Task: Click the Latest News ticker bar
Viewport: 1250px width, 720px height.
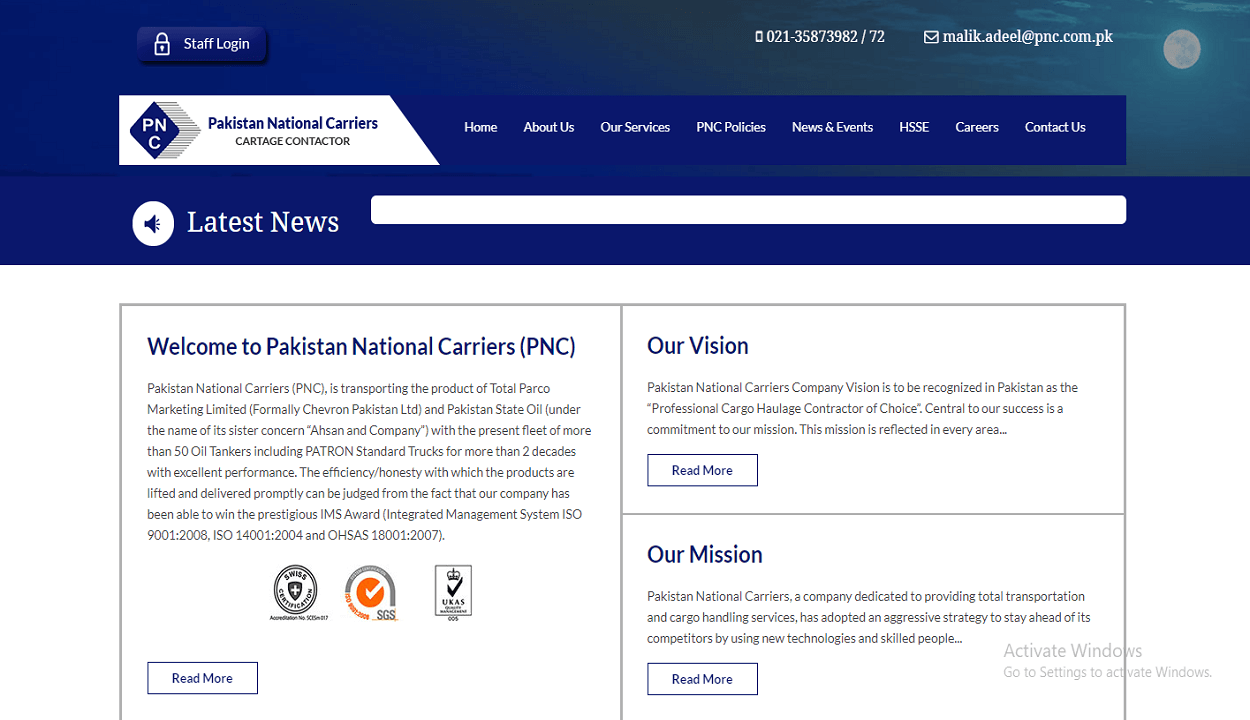Action: click(748, 210)
